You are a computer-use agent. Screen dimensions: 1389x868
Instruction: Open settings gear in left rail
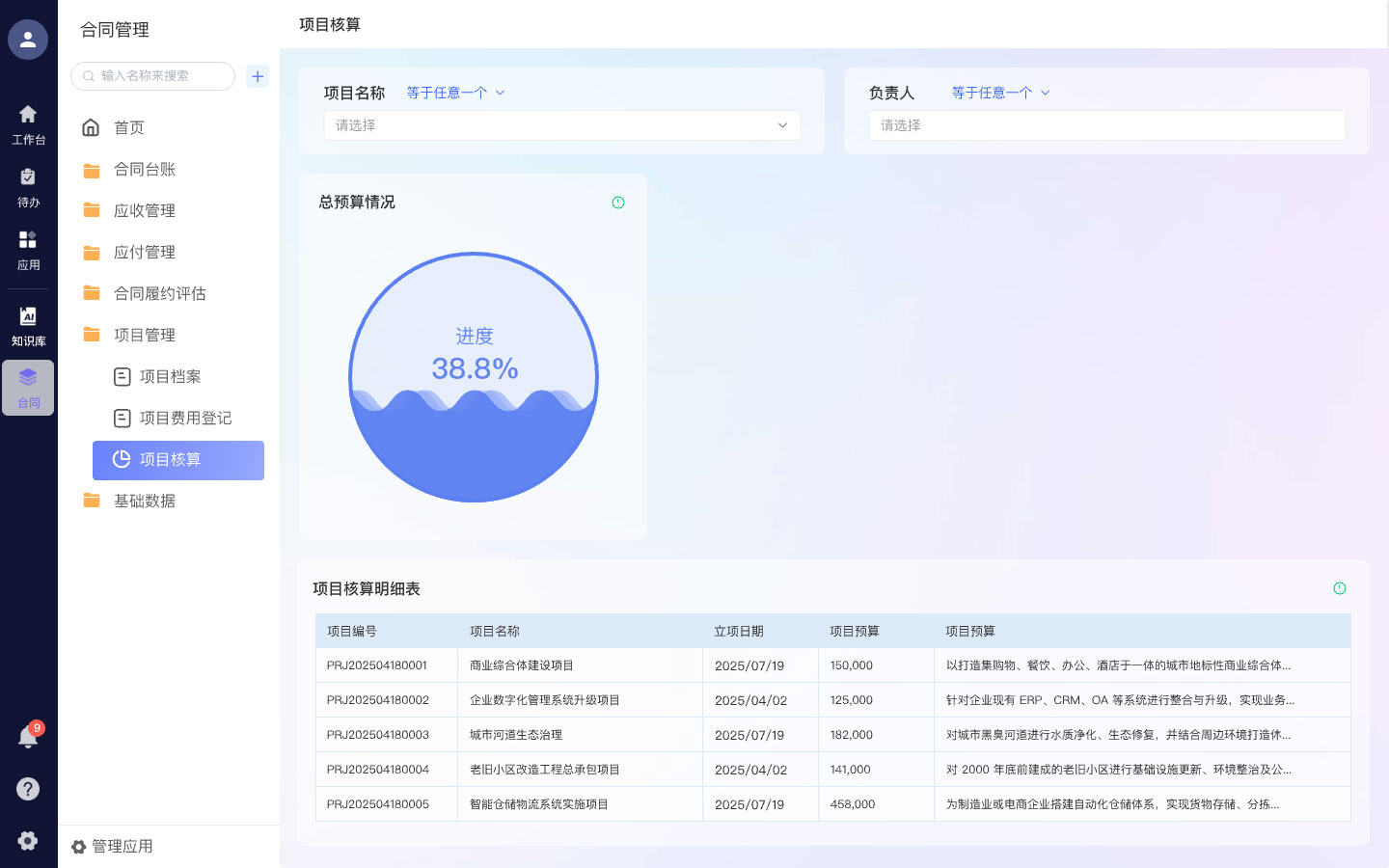(28, 840)
